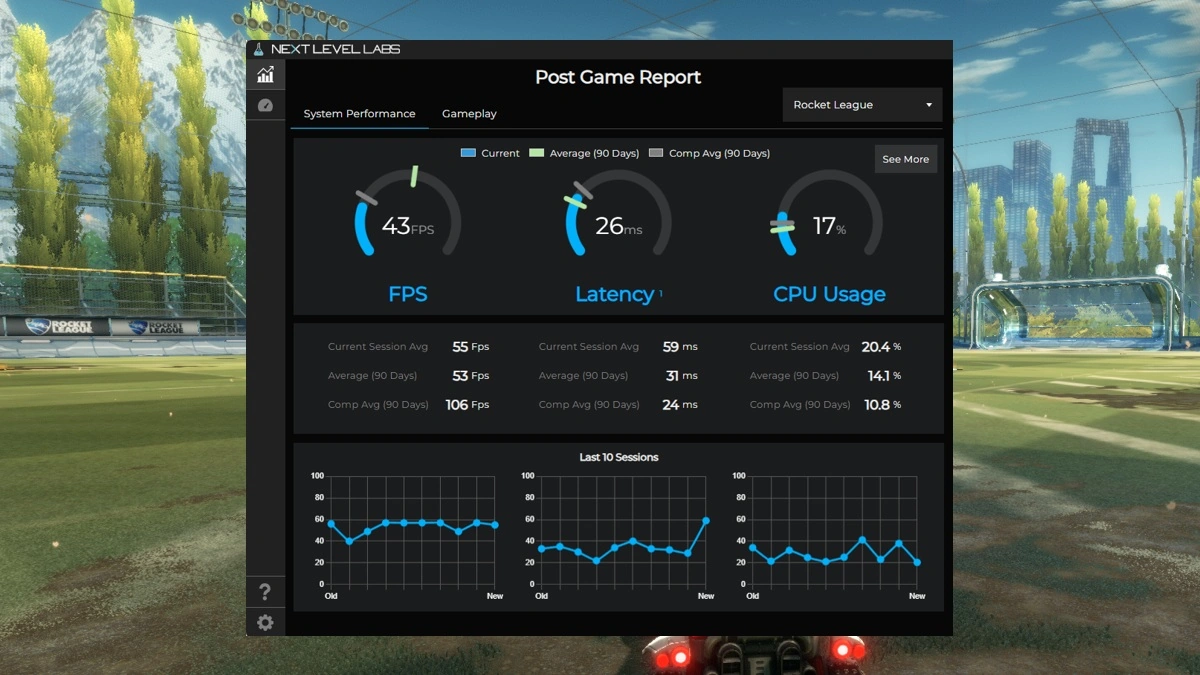Click the Average (90 Days) 14.1 % value

coord(884,376)
